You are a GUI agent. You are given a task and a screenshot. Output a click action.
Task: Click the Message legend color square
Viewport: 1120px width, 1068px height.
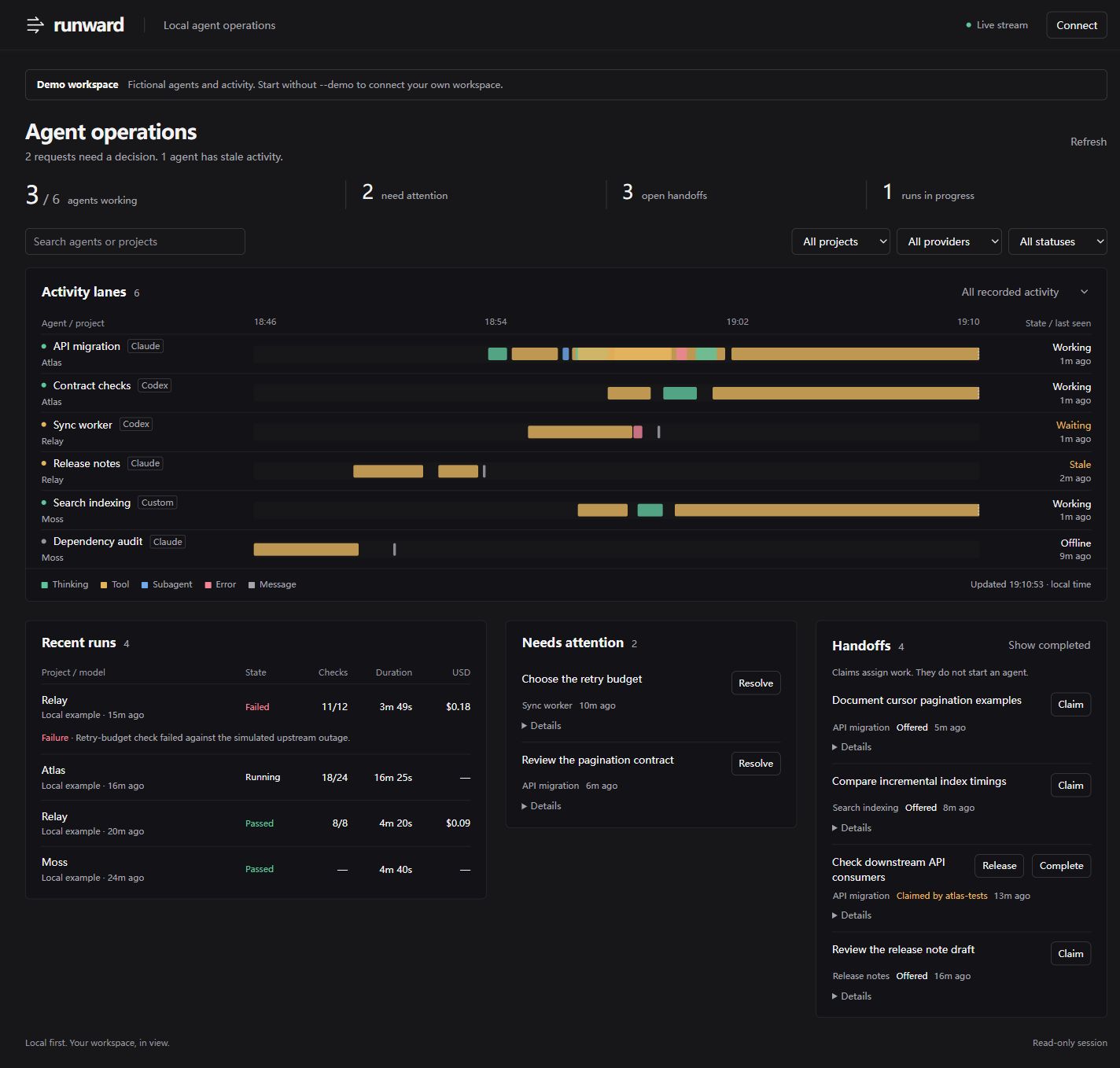tap(252, 585)
